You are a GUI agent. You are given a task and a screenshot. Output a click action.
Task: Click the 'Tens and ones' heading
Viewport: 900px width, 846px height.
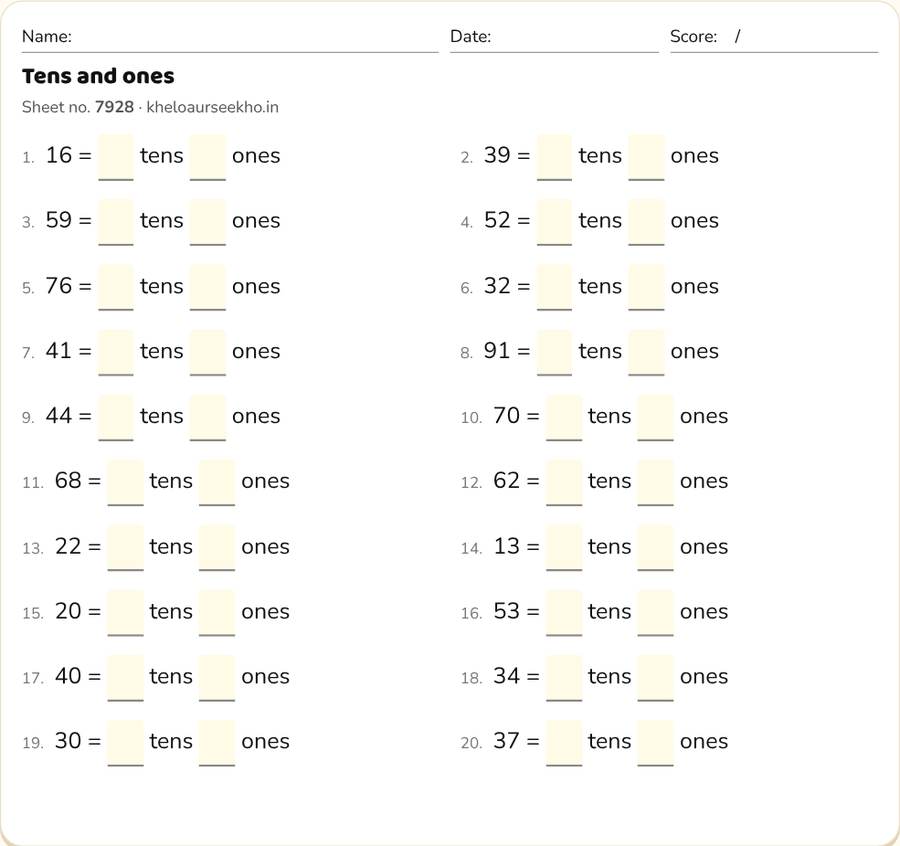[x=98, y=76]
